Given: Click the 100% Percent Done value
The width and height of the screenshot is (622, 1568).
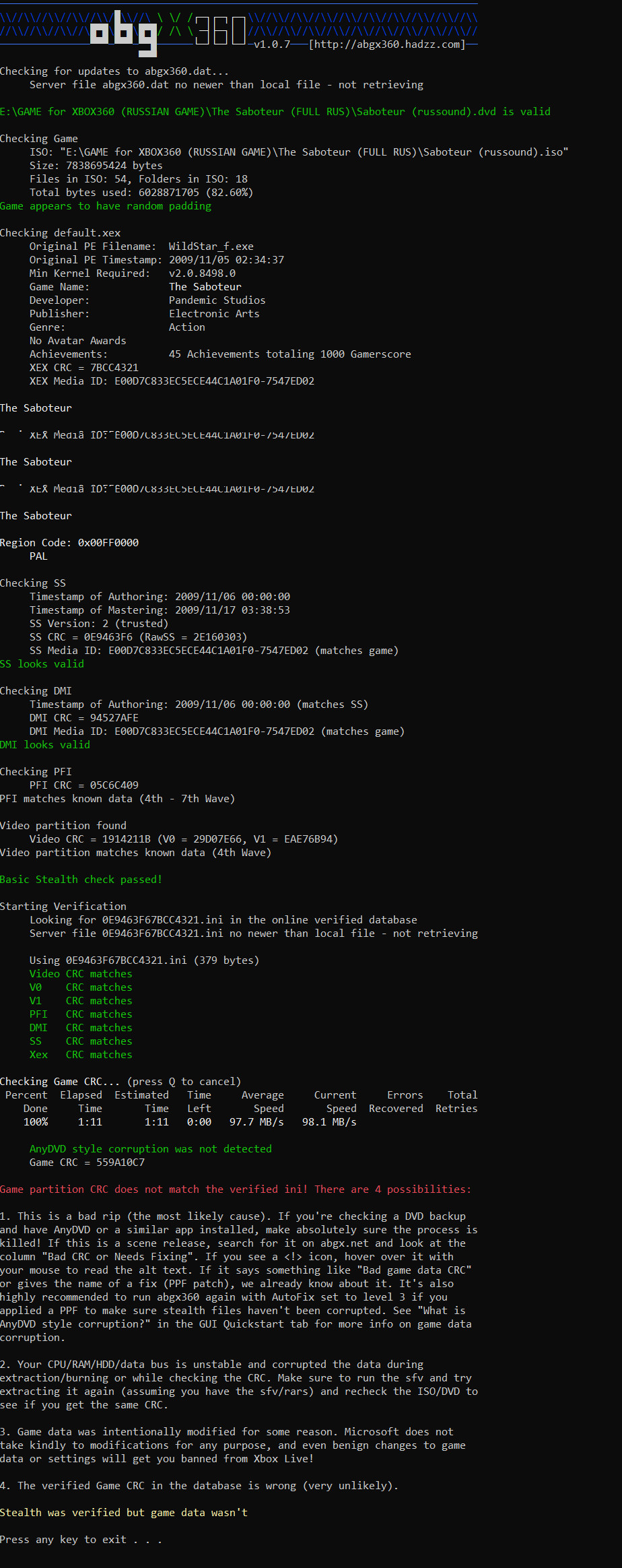Looking at the screenshot, I should coord(36,1122).
